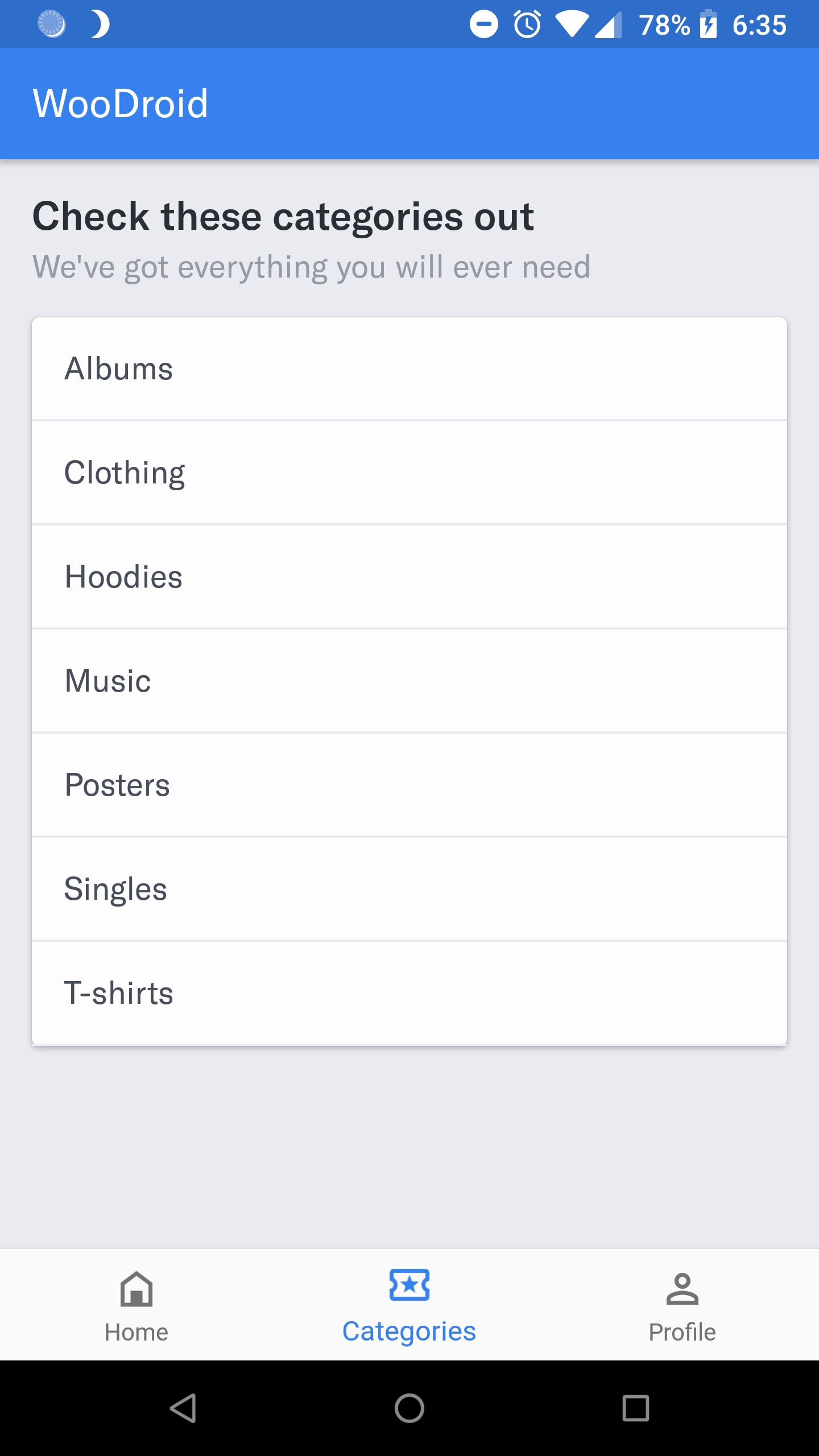This screenshot has width=819, height=1456.
Task: Open the Posters category
Action: (409, 785)
